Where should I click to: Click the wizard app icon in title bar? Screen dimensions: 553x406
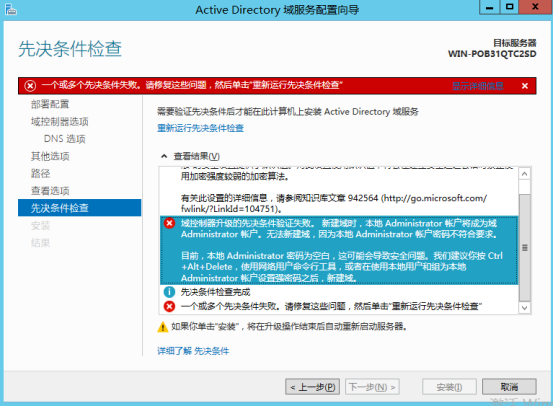click(x=11, y=10)
